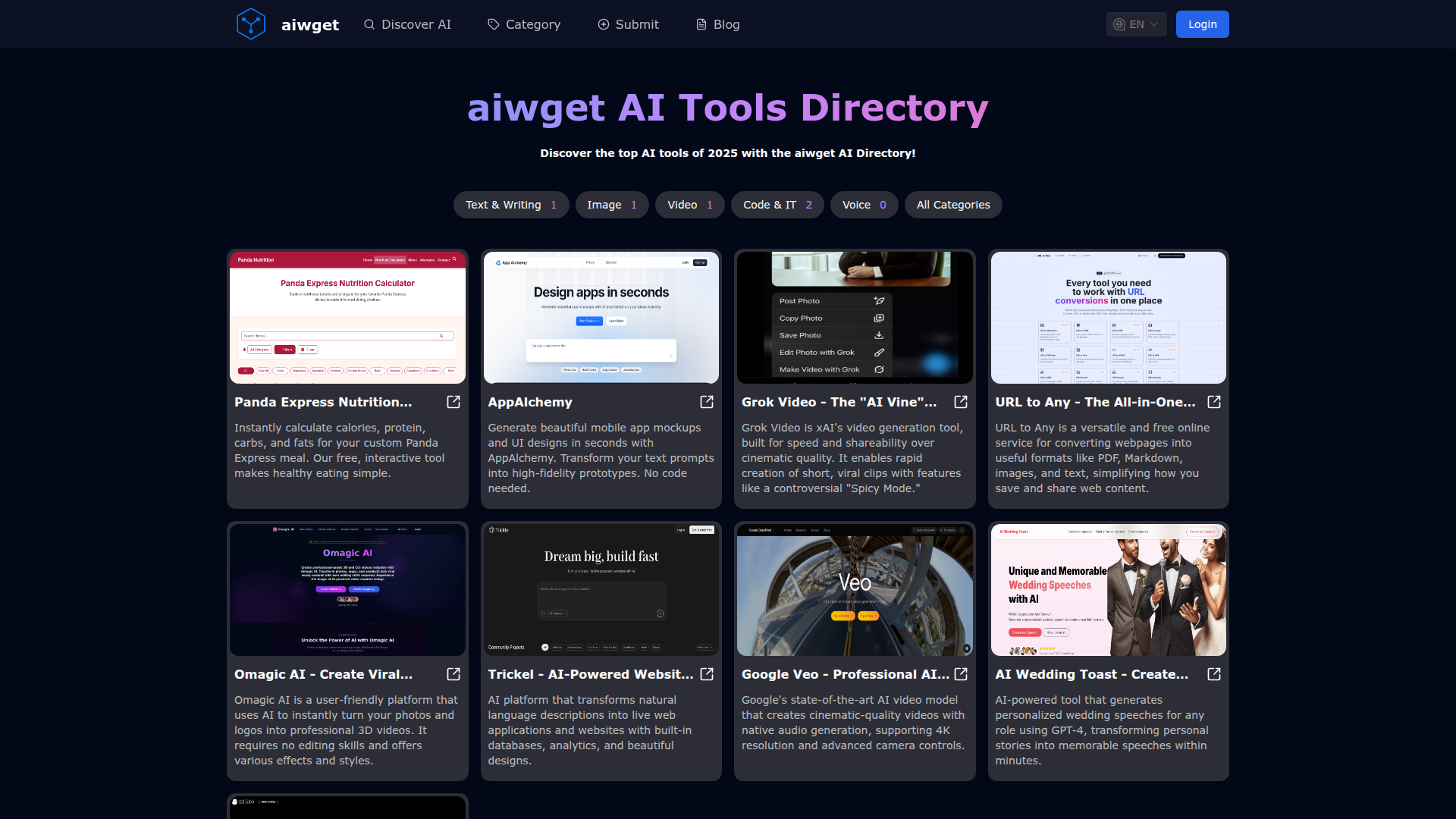The image size is (1456, 819).
Task: Click the globe icon in language selector
Action: pos(1119,24)
